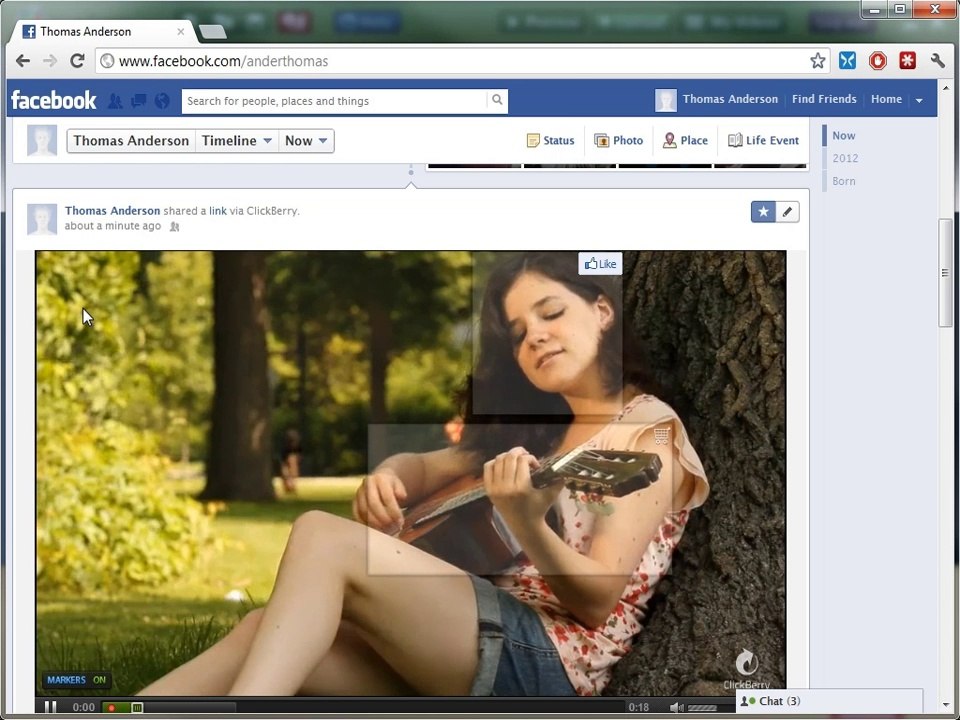This screenshot has width=960, height=720.
Task: Click Thomas Anderson name in the post
Action: pyautogui.click(x=112, y=211)
